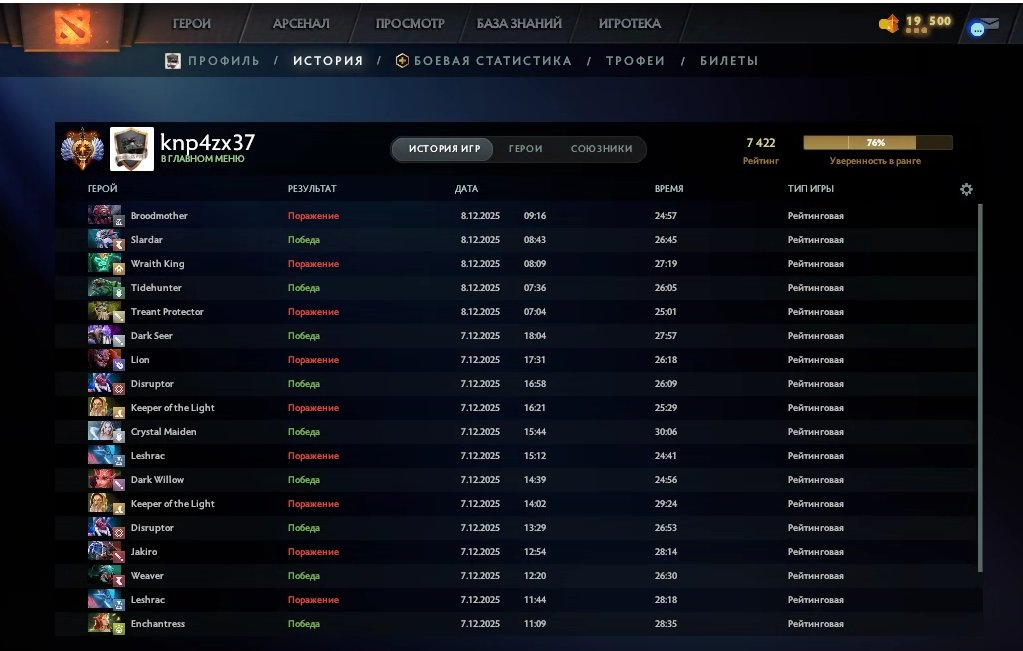This screenshot has height=651, width=1023.
Task: Switch to the ГЕРОИ toggle
Action: pos(525,149)
